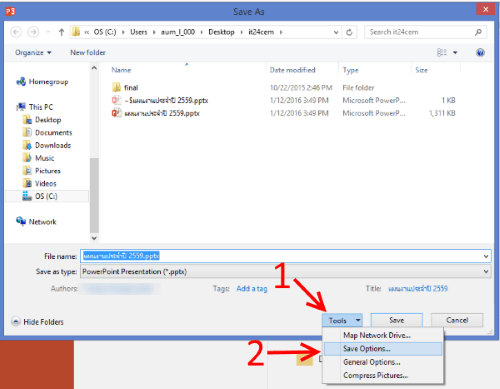Image resolution: width=500 pixels, height=389 pixels.
Task: Click the 10/22/2015 2:46 PM date cell
Action: coord(301,88)
